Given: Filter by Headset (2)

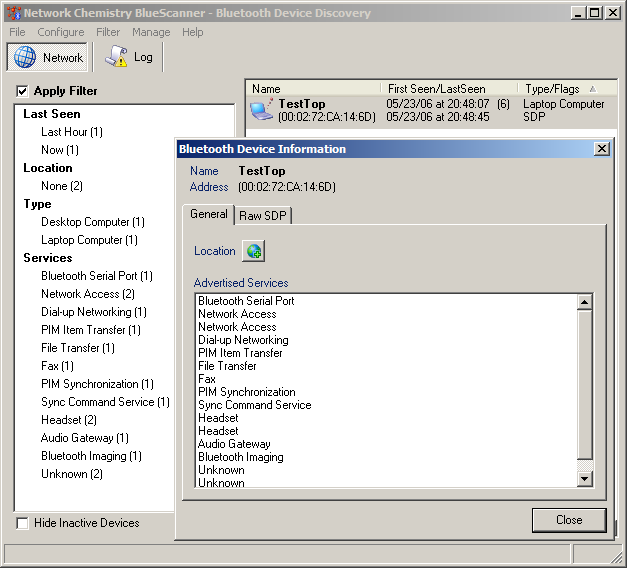Looking at the screenshot, I should [69, 420].
